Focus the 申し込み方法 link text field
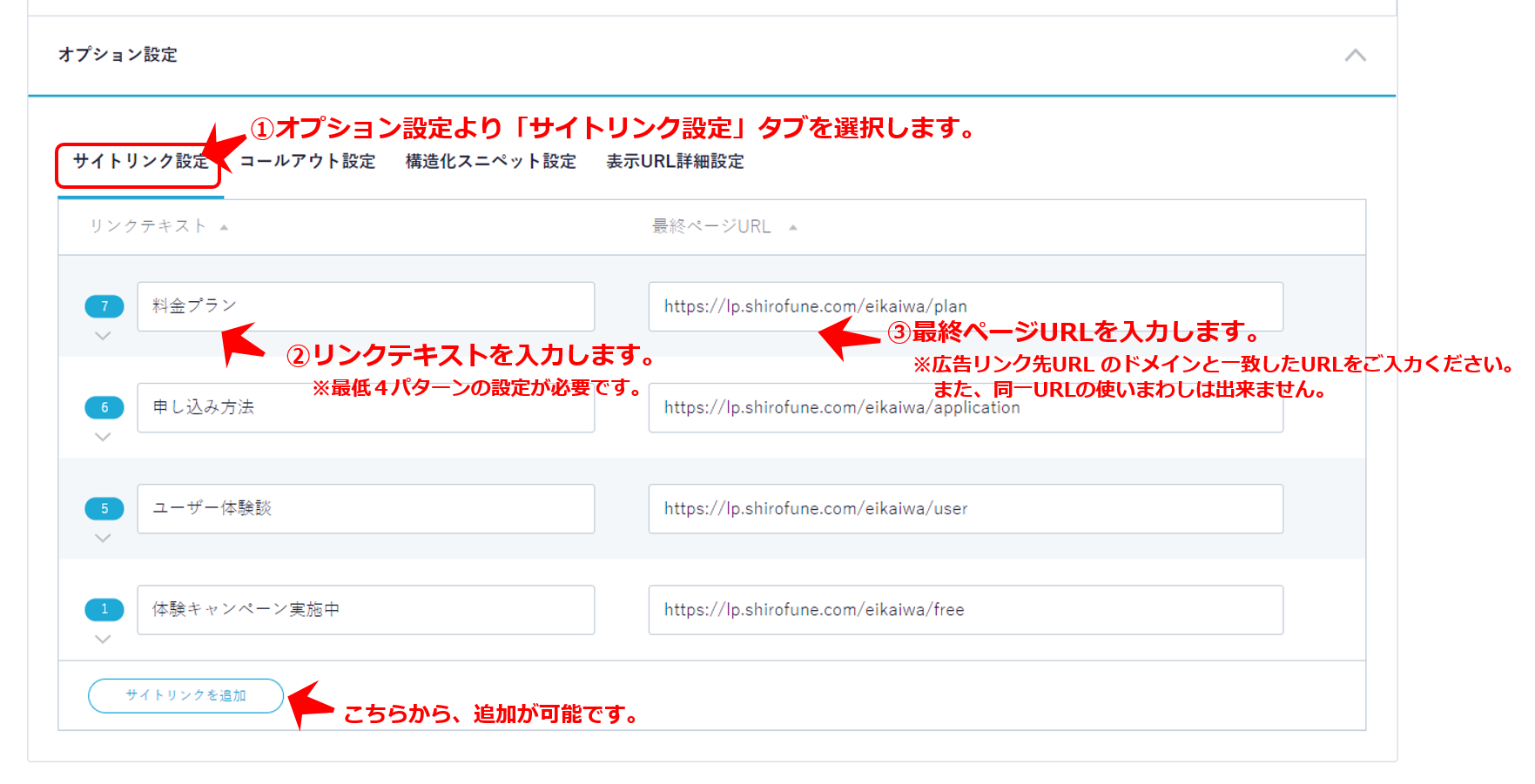This screenshot has width=1535, height=784. (x=366, y=407)
